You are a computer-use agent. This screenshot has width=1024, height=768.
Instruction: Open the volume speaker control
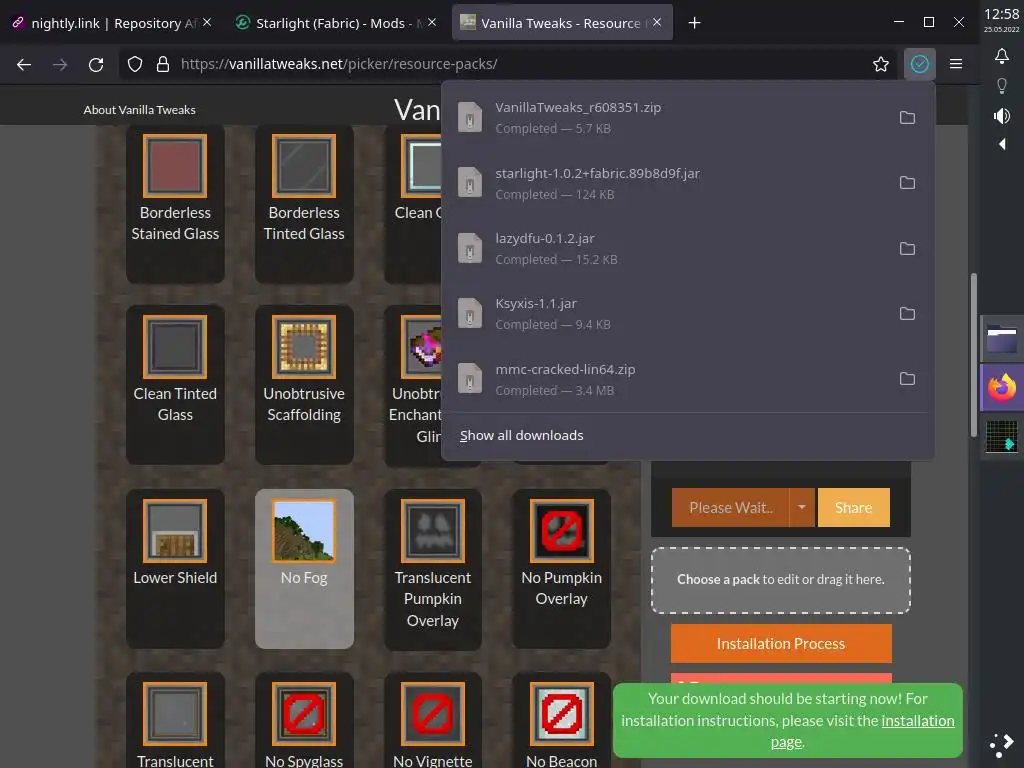[1002, 116]
